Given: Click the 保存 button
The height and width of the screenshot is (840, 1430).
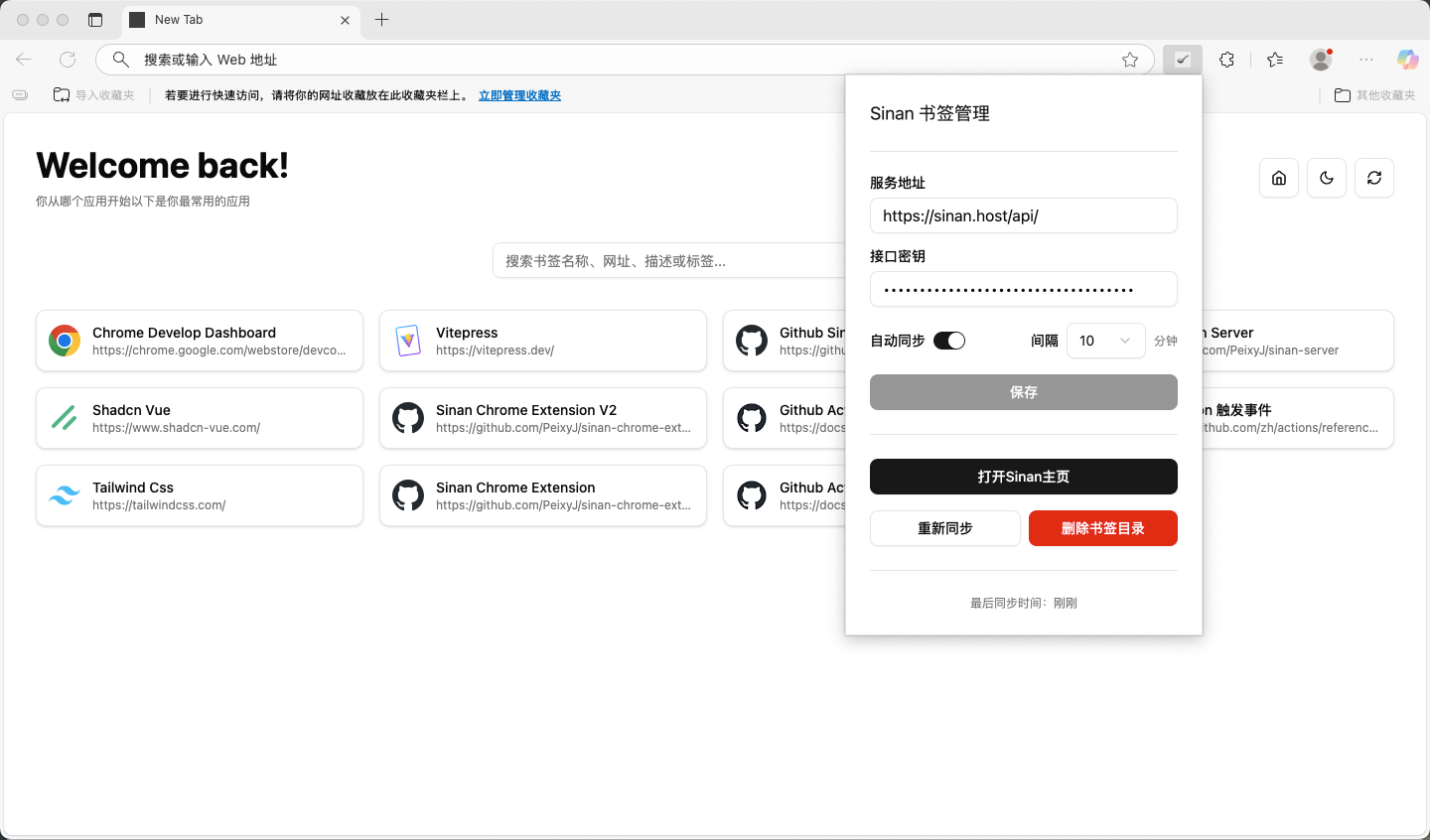Looking at the screenshot, I should coord(1024,392).
